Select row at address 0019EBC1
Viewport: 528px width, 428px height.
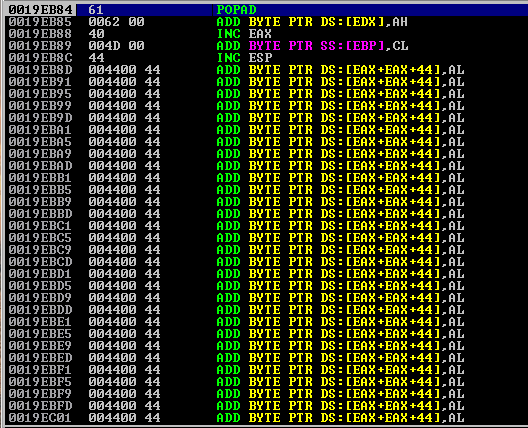point(266,226)
